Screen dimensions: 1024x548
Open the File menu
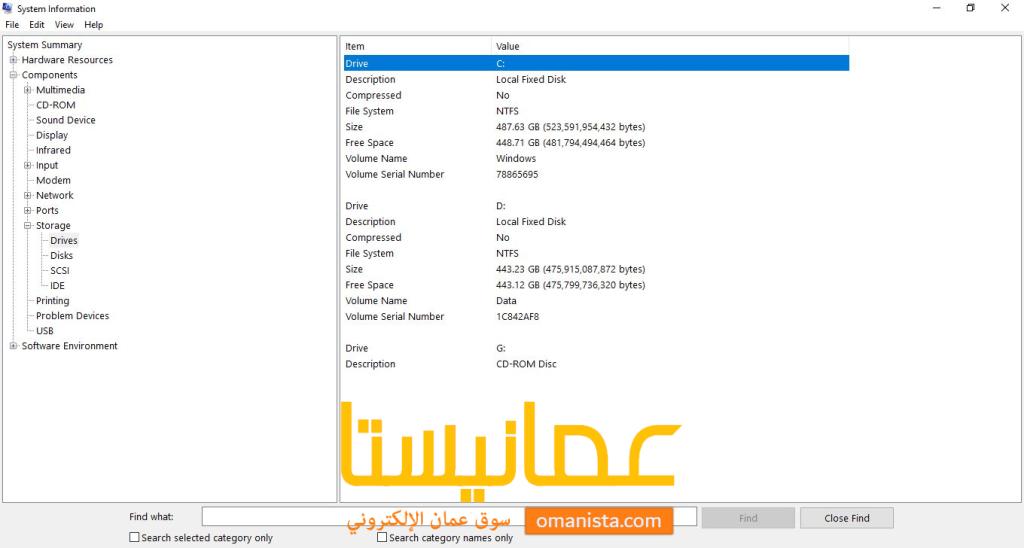pyautogui.click(x=12, y=24)
